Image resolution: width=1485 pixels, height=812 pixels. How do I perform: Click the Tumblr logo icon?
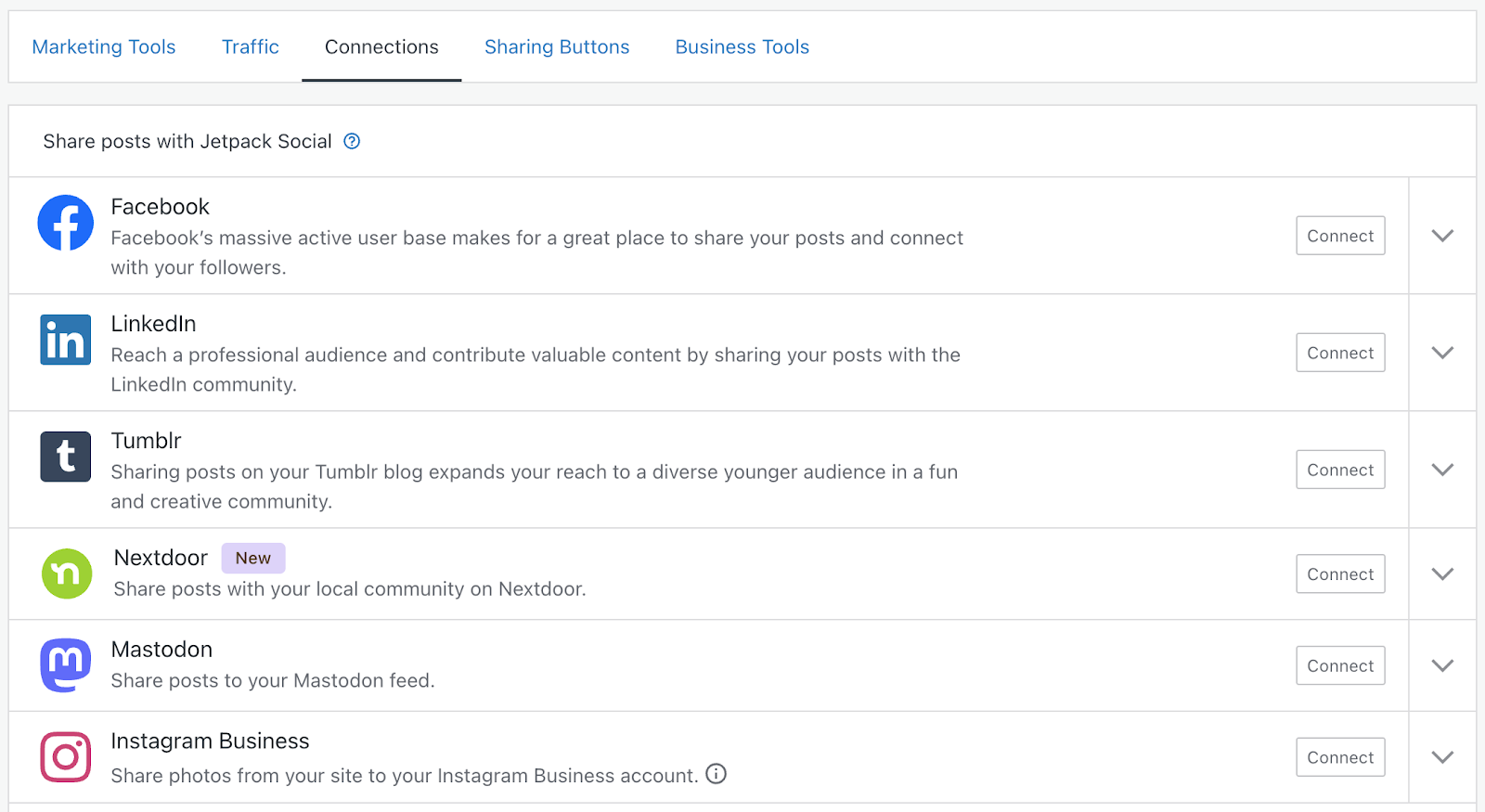click(65, 457)
